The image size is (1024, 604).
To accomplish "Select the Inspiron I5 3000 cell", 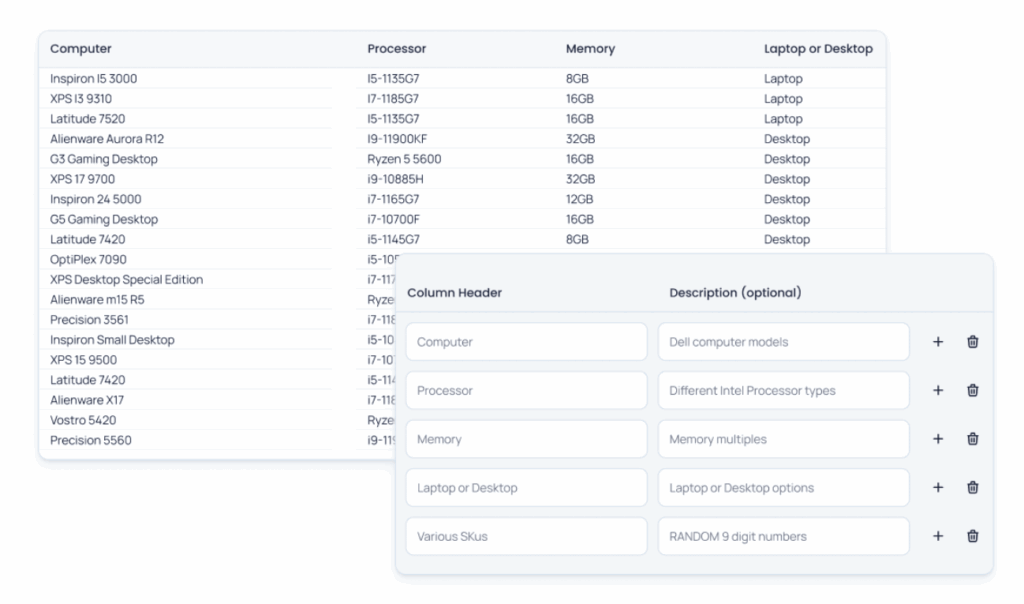I will click(x=93, y=79).
